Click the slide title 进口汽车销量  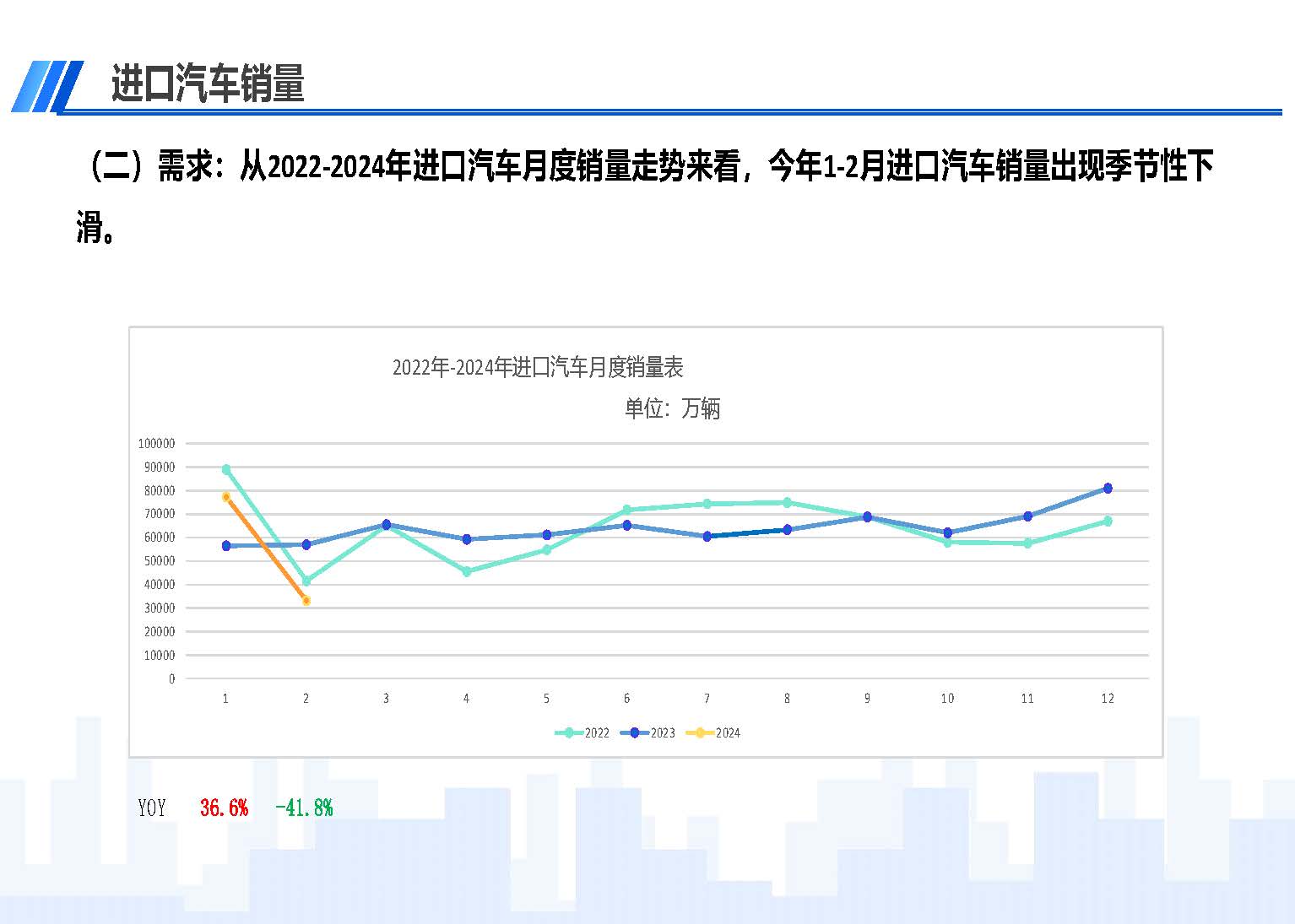pos(208,84)
